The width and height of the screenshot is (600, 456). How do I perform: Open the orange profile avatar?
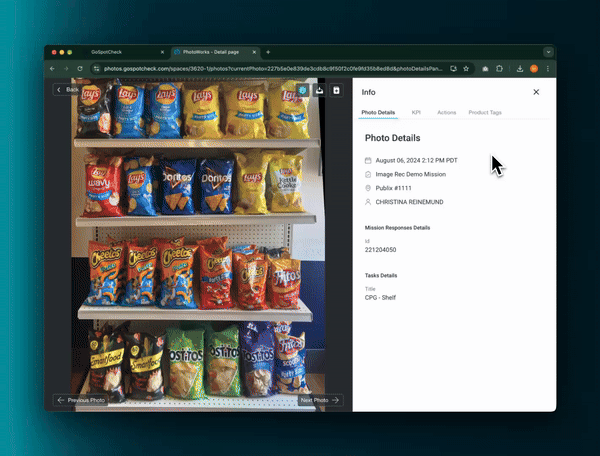534,69
